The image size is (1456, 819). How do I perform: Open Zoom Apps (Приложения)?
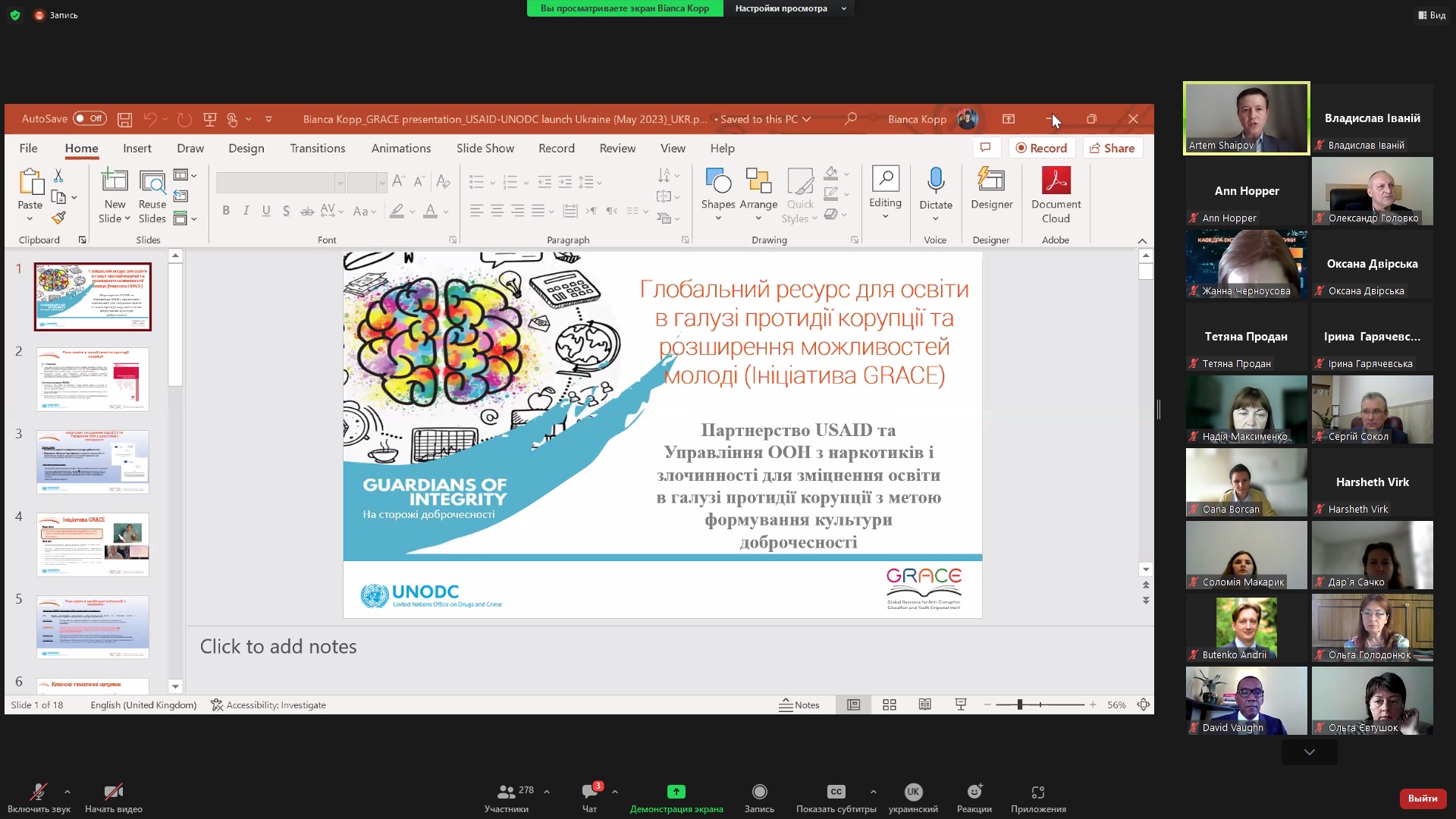coord(1038,799)
